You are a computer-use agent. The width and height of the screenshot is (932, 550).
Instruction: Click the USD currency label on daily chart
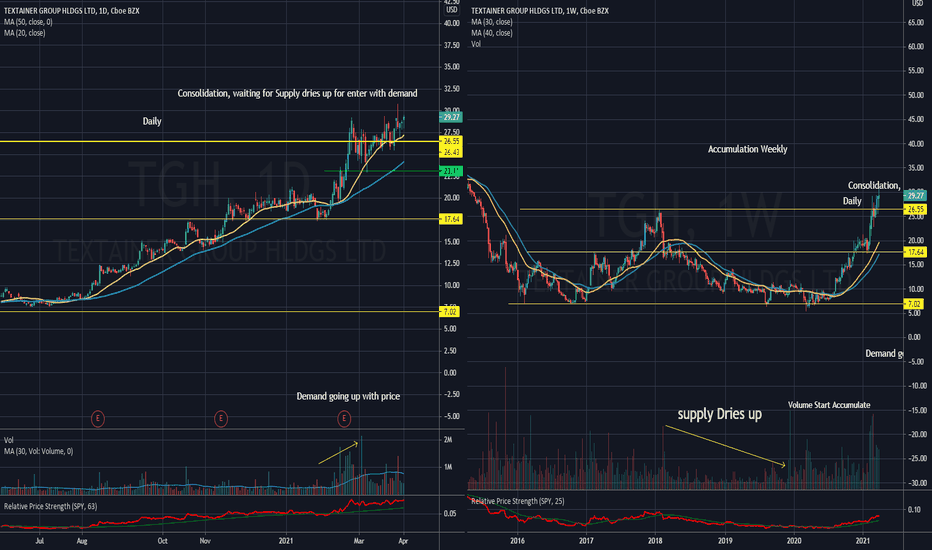[x=452, y=10]
